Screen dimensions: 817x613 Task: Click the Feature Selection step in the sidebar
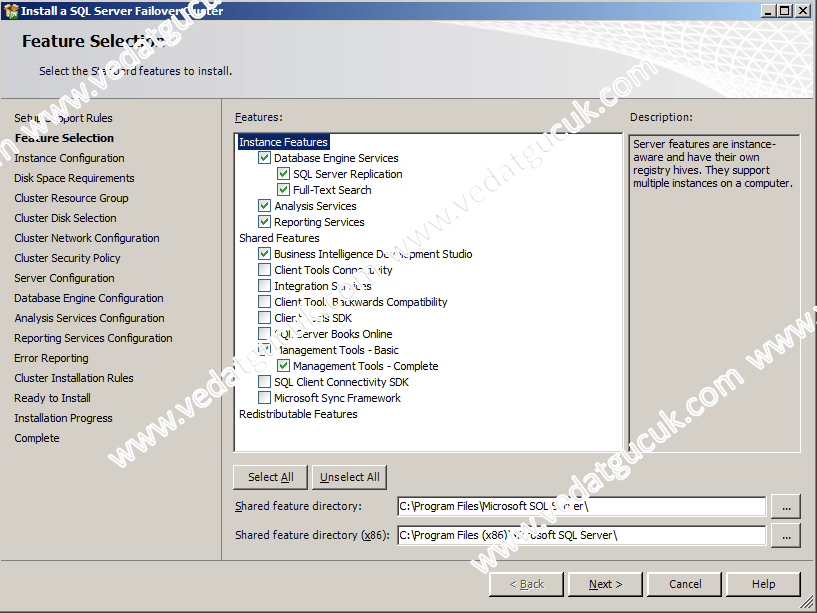(x=64, y=138)
